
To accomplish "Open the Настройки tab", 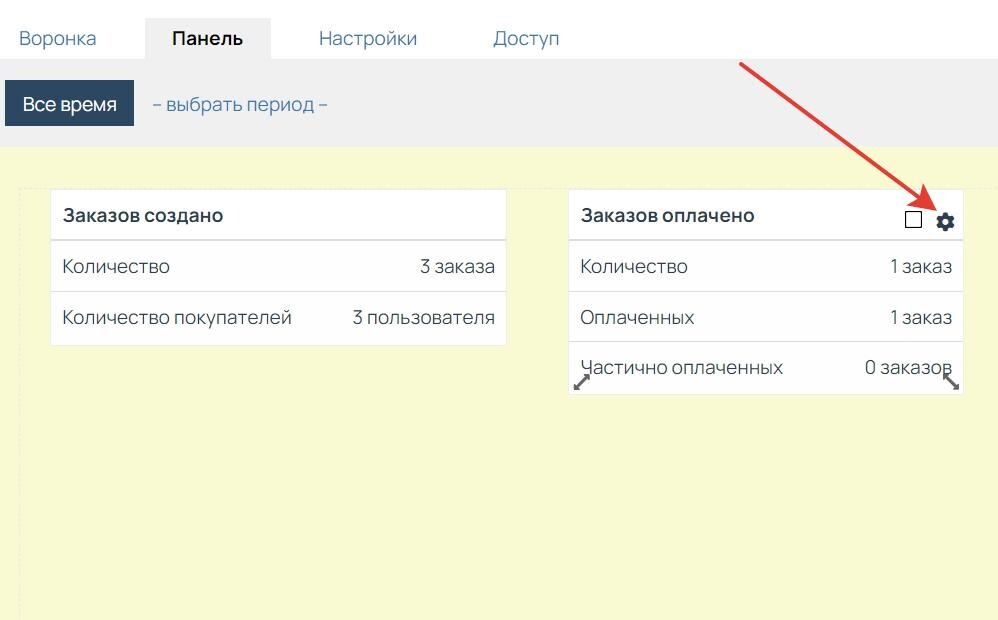I will click(368, 38).
